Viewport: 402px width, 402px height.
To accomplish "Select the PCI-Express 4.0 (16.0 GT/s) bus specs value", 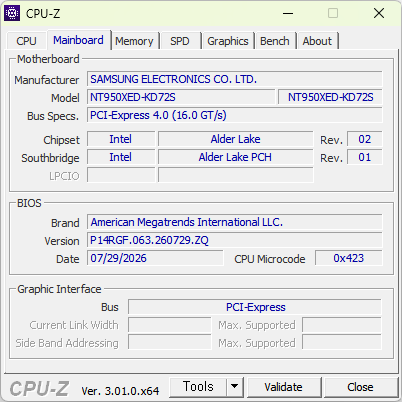I will click(x=235, y=115).
